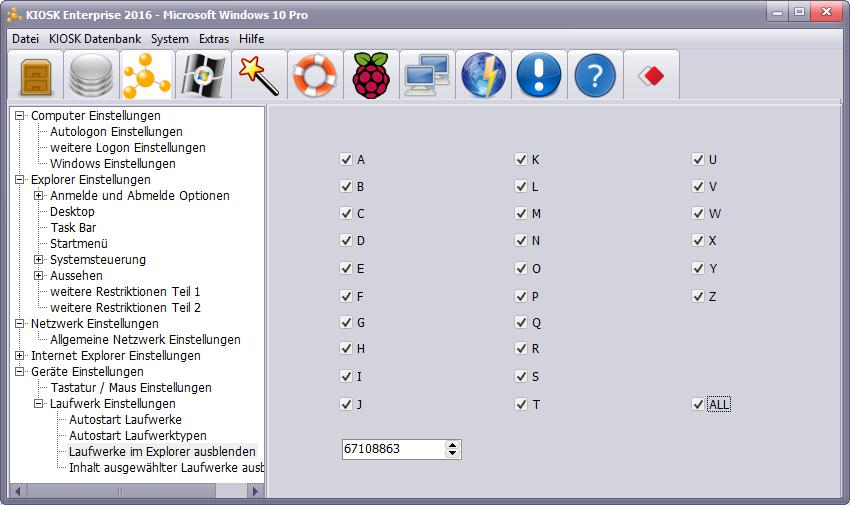850x505 pixels.
Task: Collapse the Explorer Einstellungen tree node
Action: click(20, 179)
